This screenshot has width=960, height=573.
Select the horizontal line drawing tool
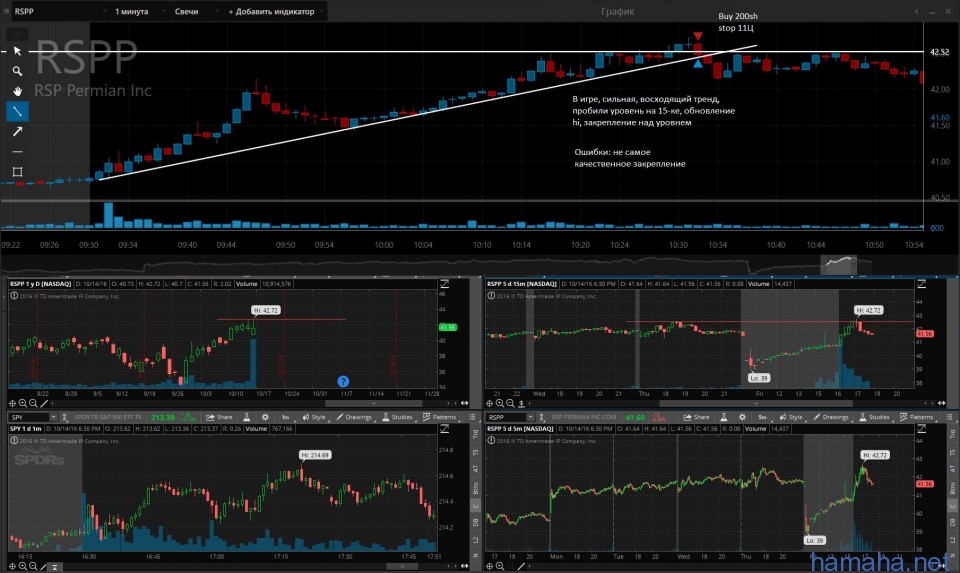(17, 151)
